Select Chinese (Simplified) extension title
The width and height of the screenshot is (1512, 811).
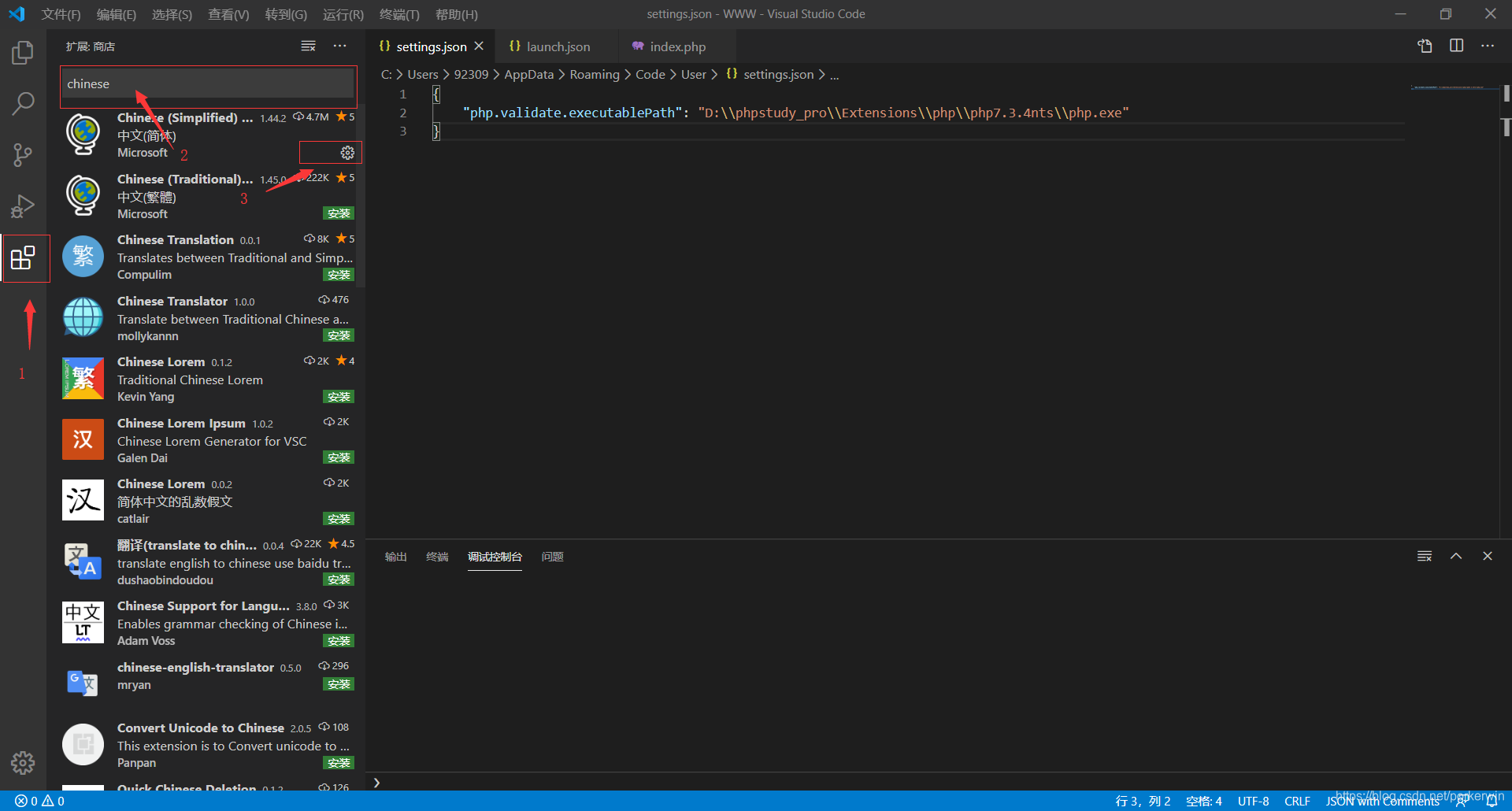pos(185,117)
